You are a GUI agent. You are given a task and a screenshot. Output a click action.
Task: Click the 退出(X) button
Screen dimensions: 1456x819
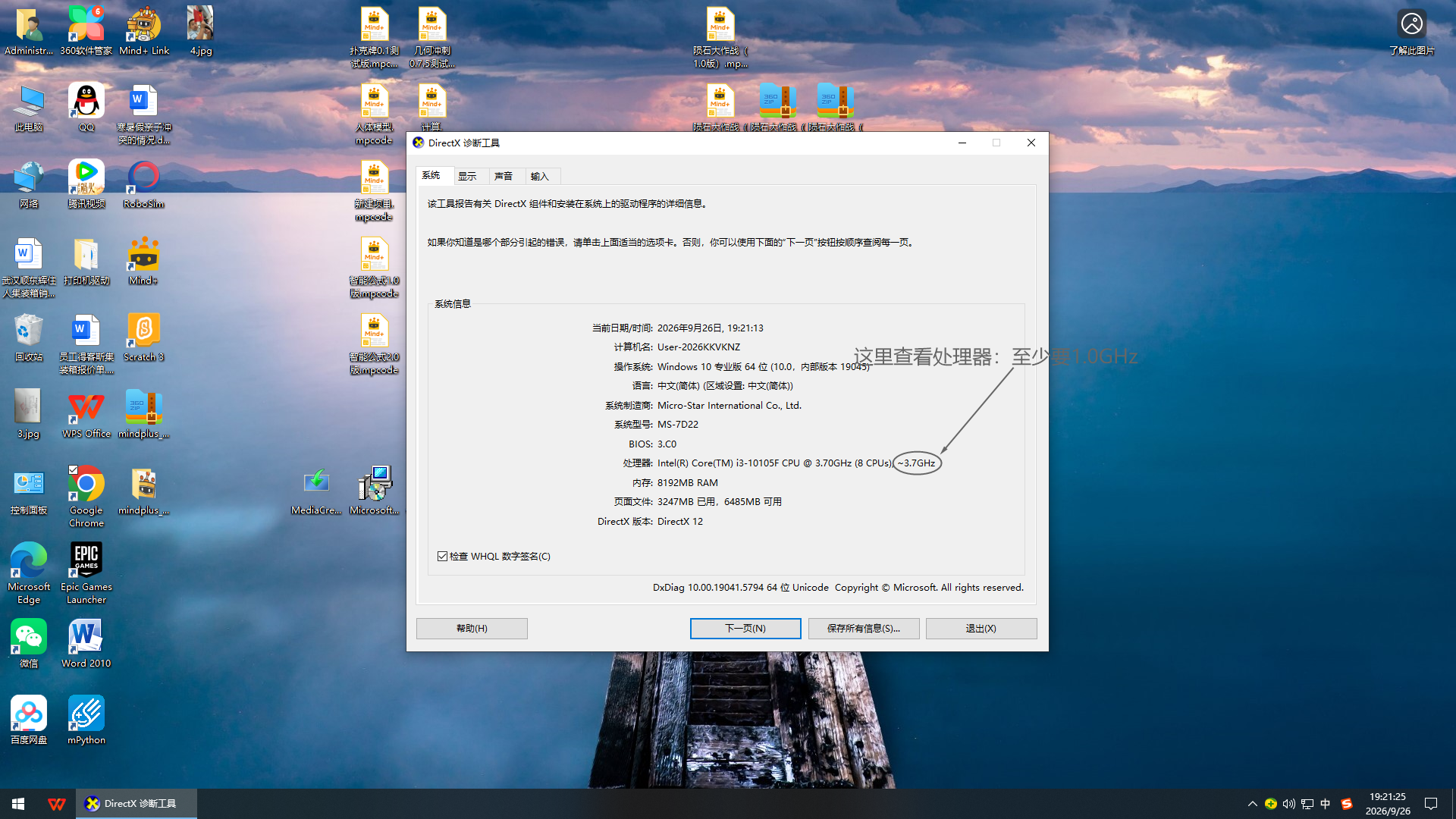pos(981,628)
